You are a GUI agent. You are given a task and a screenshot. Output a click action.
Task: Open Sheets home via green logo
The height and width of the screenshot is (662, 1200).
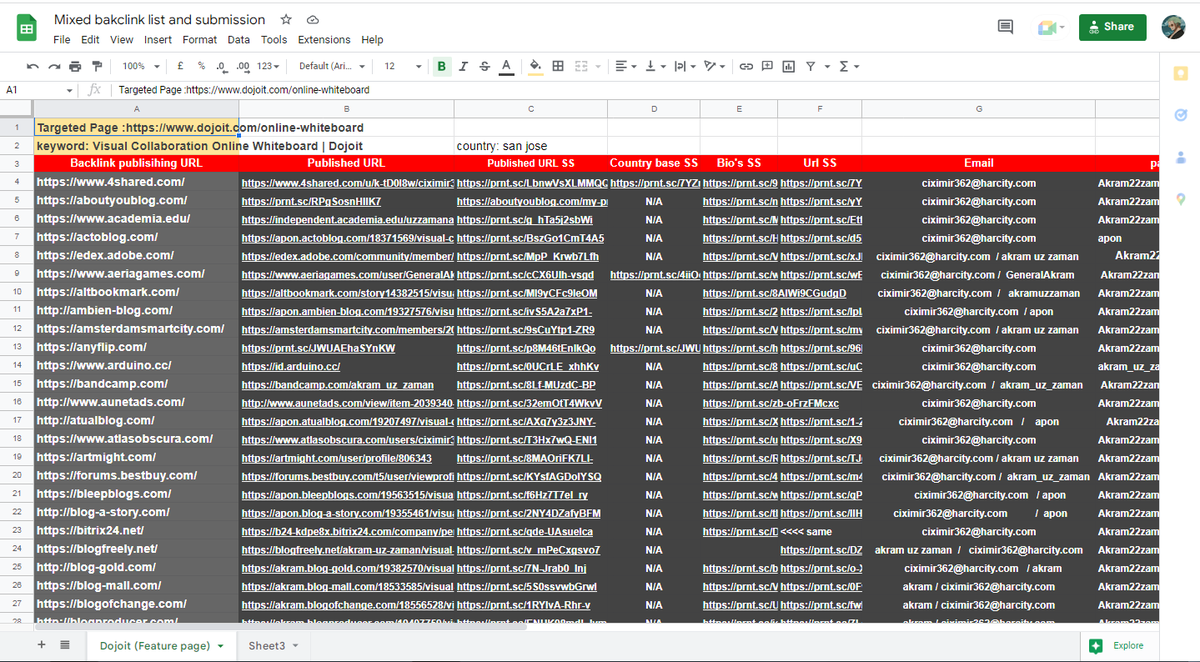(x=27, y=29)
